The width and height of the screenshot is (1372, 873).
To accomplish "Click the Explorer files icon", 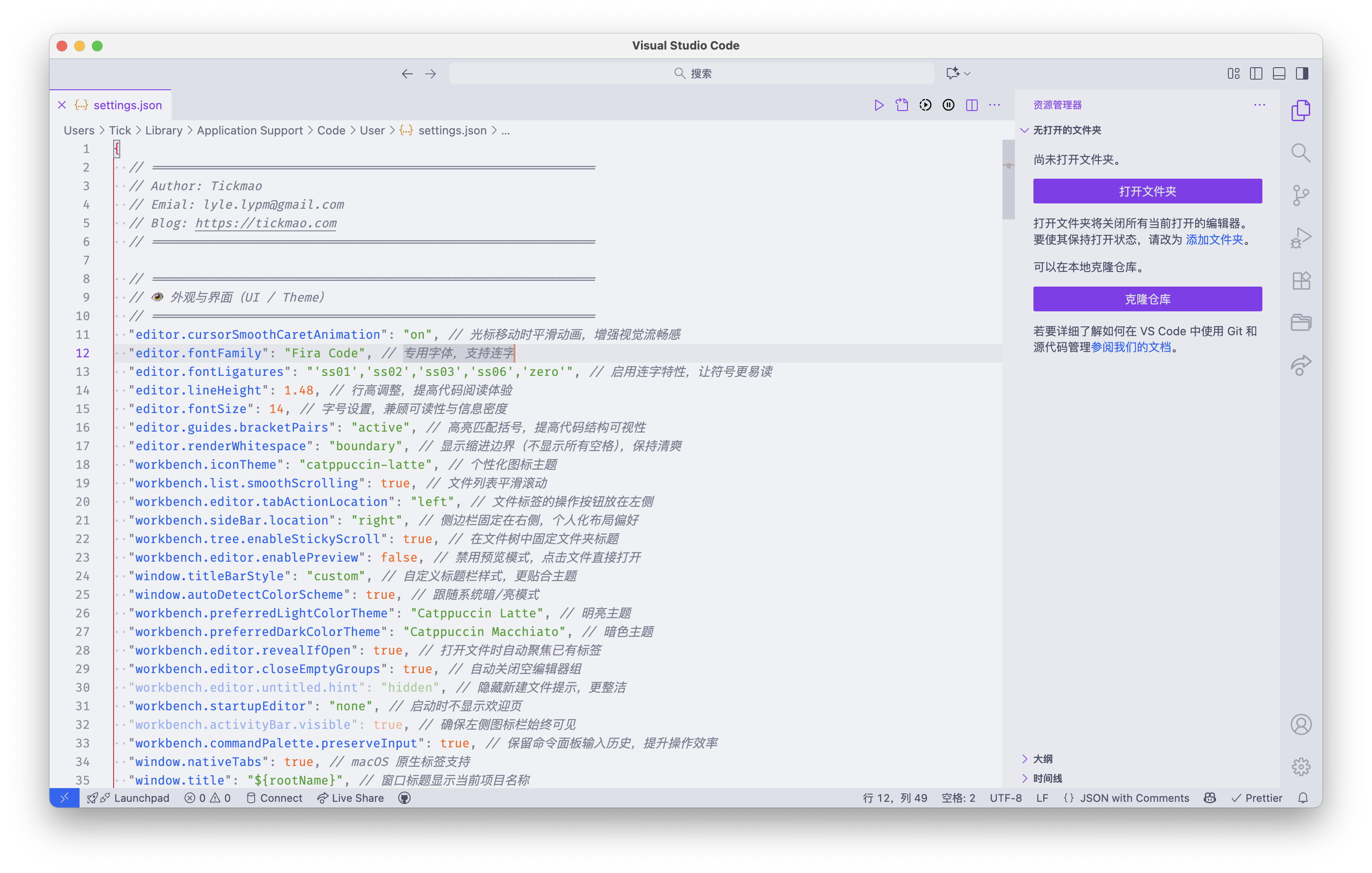I will click(1301, 110).
